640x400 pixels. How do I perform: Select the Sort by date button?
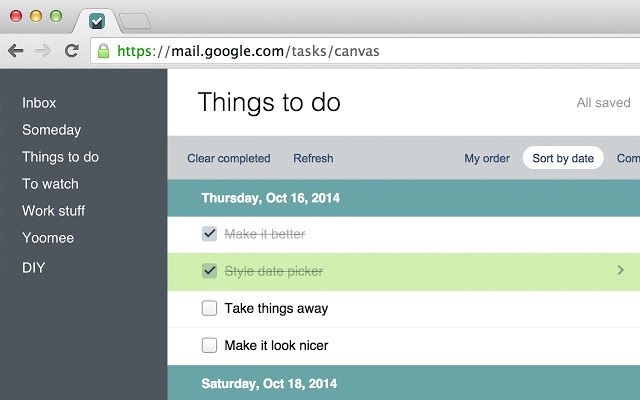point(563,158)
